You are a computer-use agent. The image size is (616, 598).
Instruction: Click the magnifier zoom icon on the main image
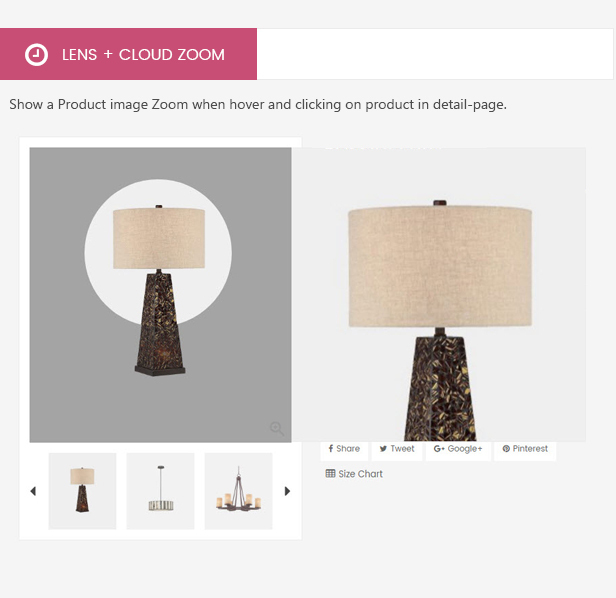tap(277, 429)
